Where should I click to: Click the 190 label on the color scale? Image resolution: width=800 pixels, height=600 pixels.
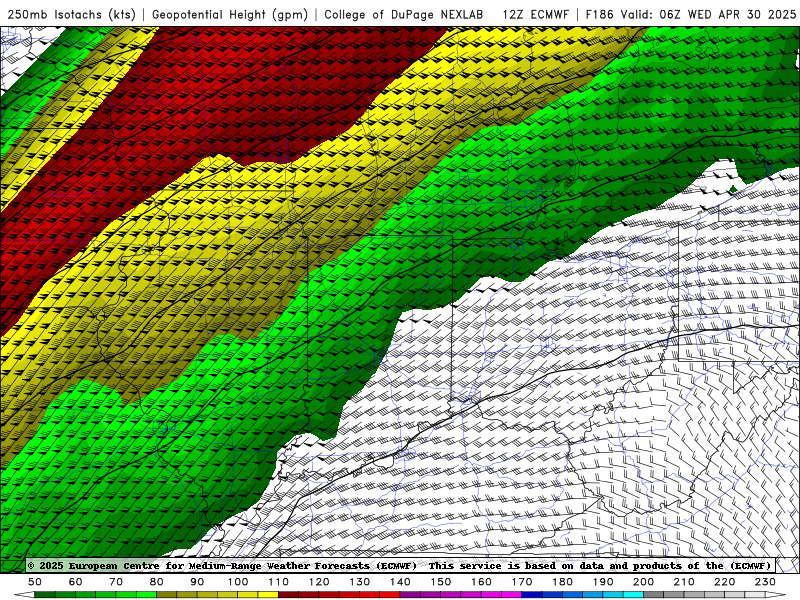(x=603, y=582)
